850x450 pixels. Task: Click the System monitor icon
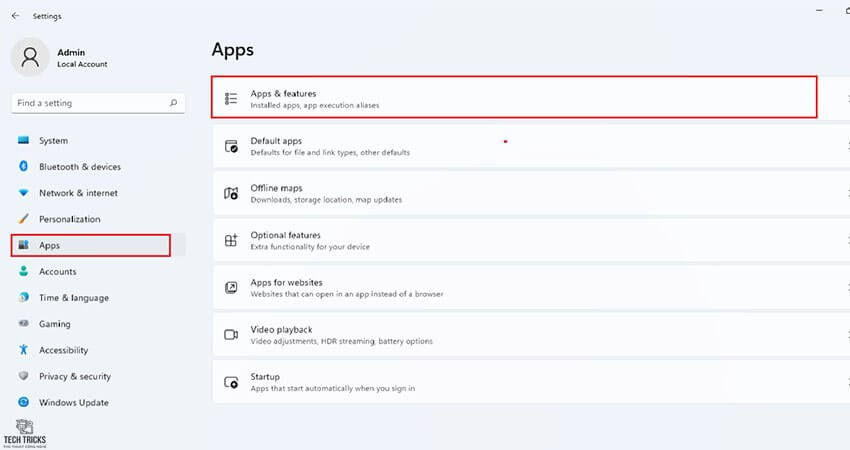tap(23, 140)
